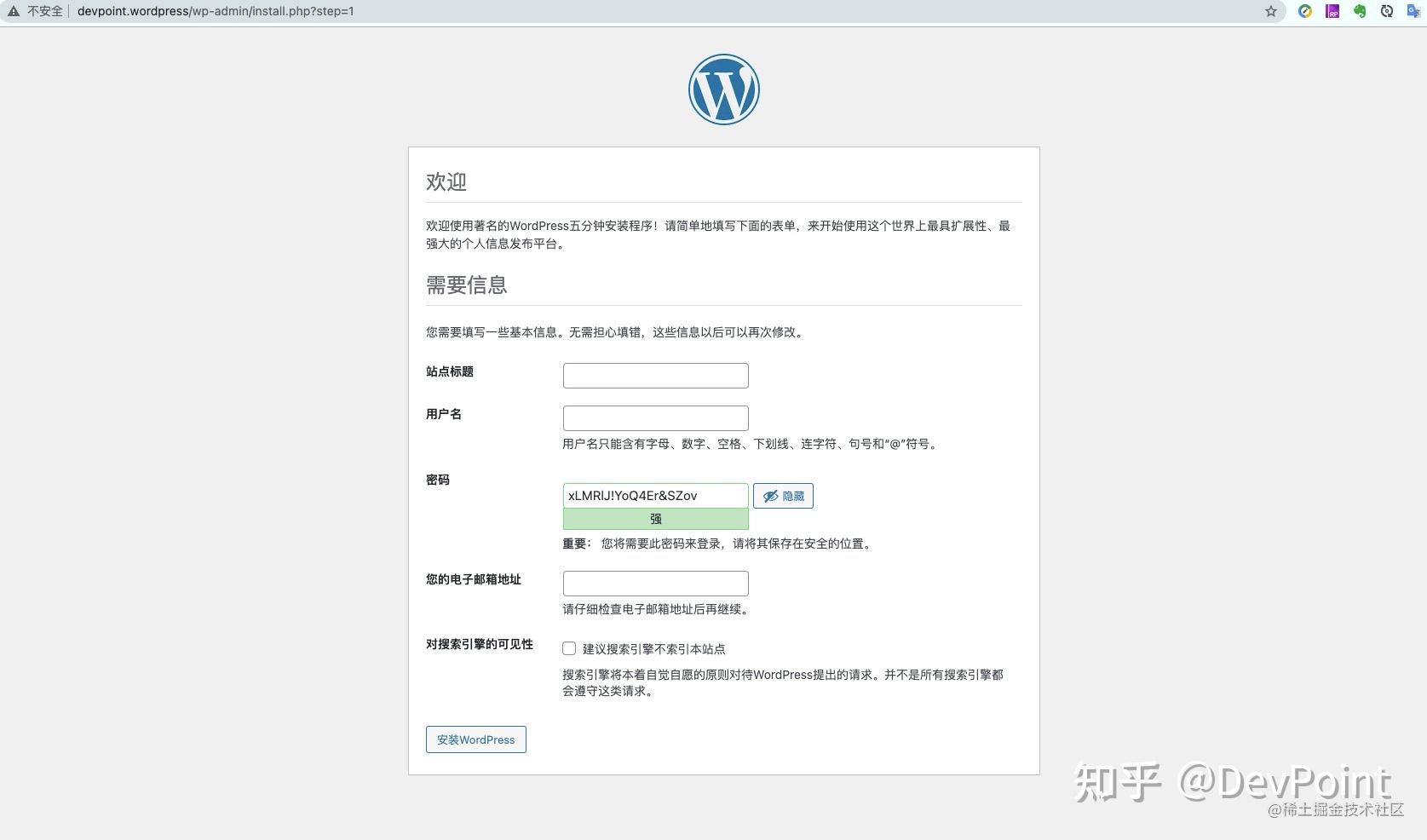
Task: Toggle password visibility with the eye icon
Action: click(769, 495)
